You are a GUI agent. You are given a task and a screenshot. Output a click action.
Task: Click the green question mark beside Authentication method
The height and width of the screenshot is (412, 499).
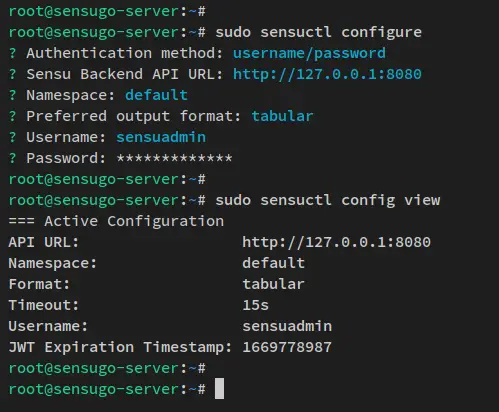pyautogui.click(x=13, y=53)
